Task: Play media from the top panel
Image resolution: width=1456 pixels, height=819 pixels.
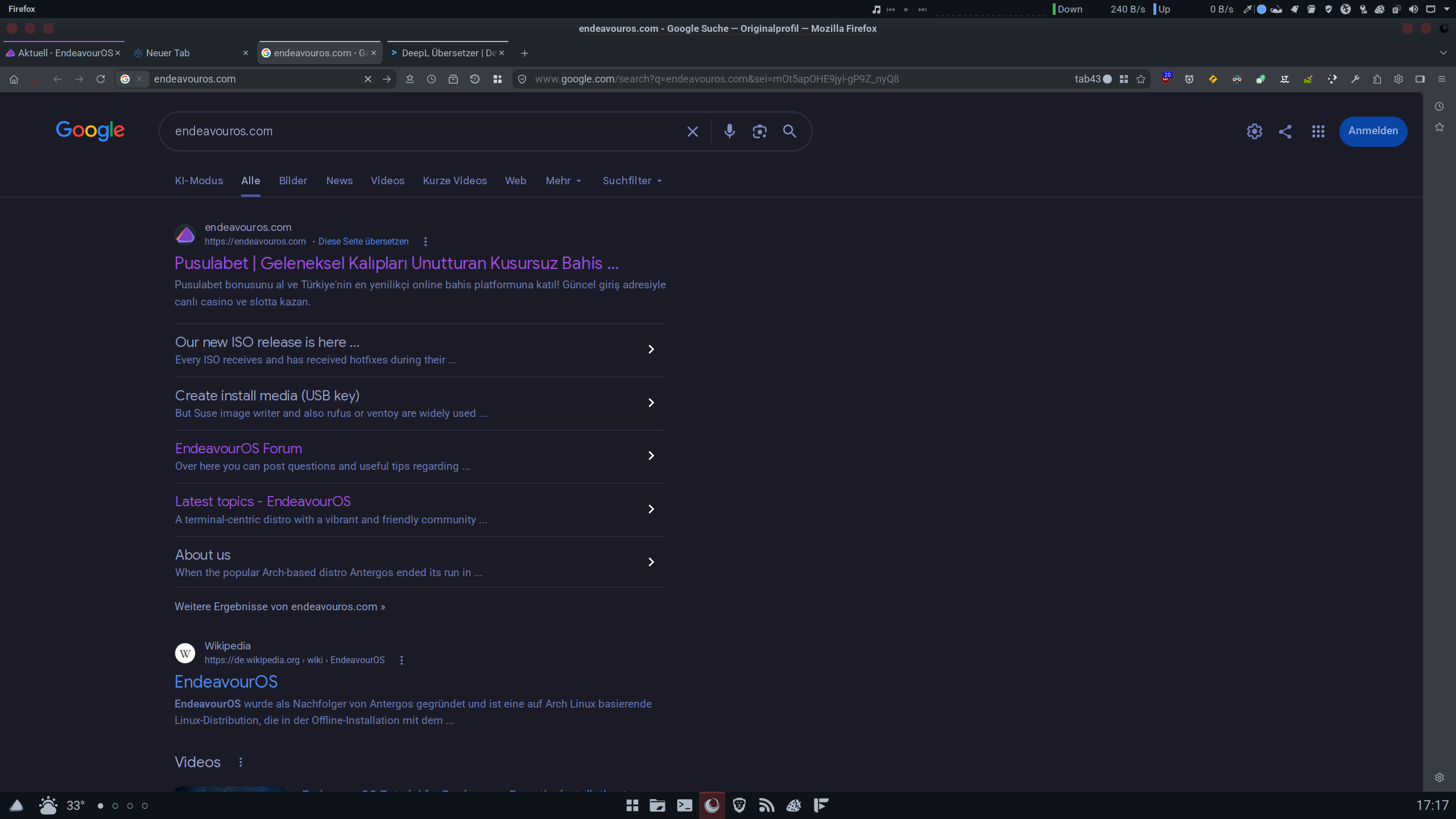Action: click(907, 9)
